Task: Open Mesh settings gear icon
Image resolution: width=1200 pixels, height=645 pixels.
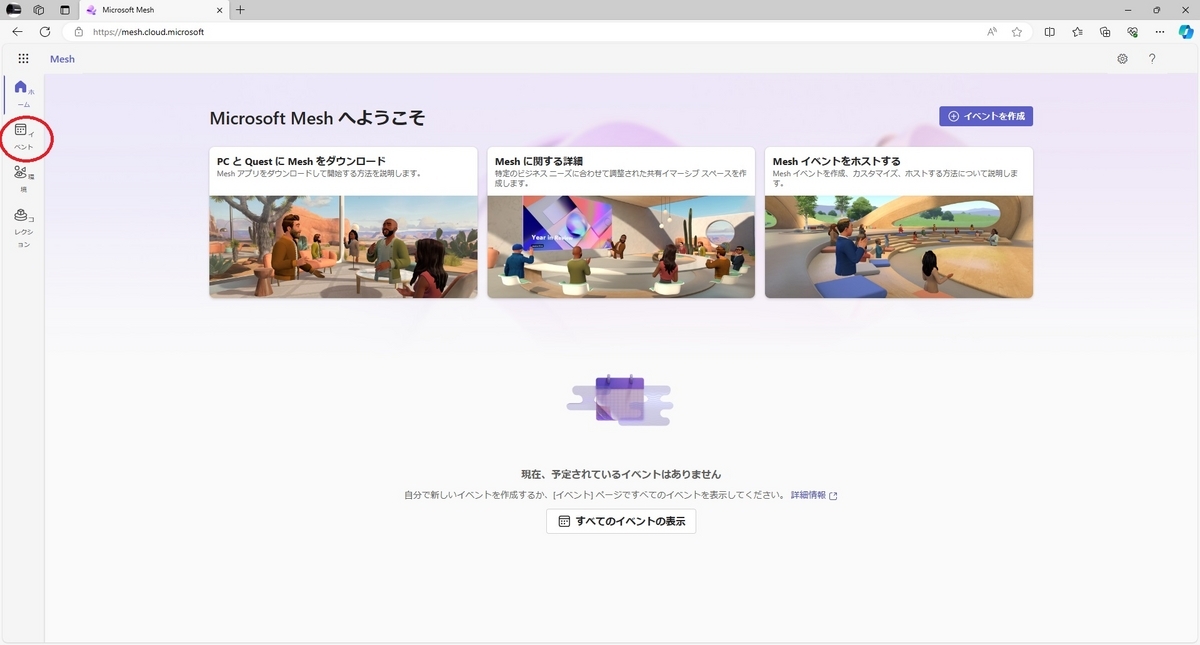Action: [x=1123, y=59]
